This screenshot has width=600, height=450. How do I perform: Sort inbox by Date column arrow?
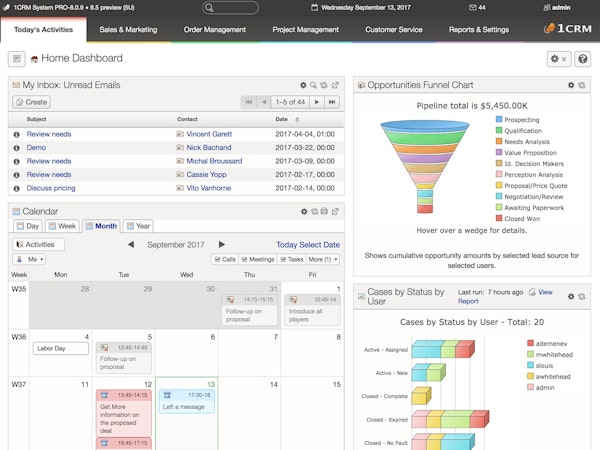pos(297,120)
